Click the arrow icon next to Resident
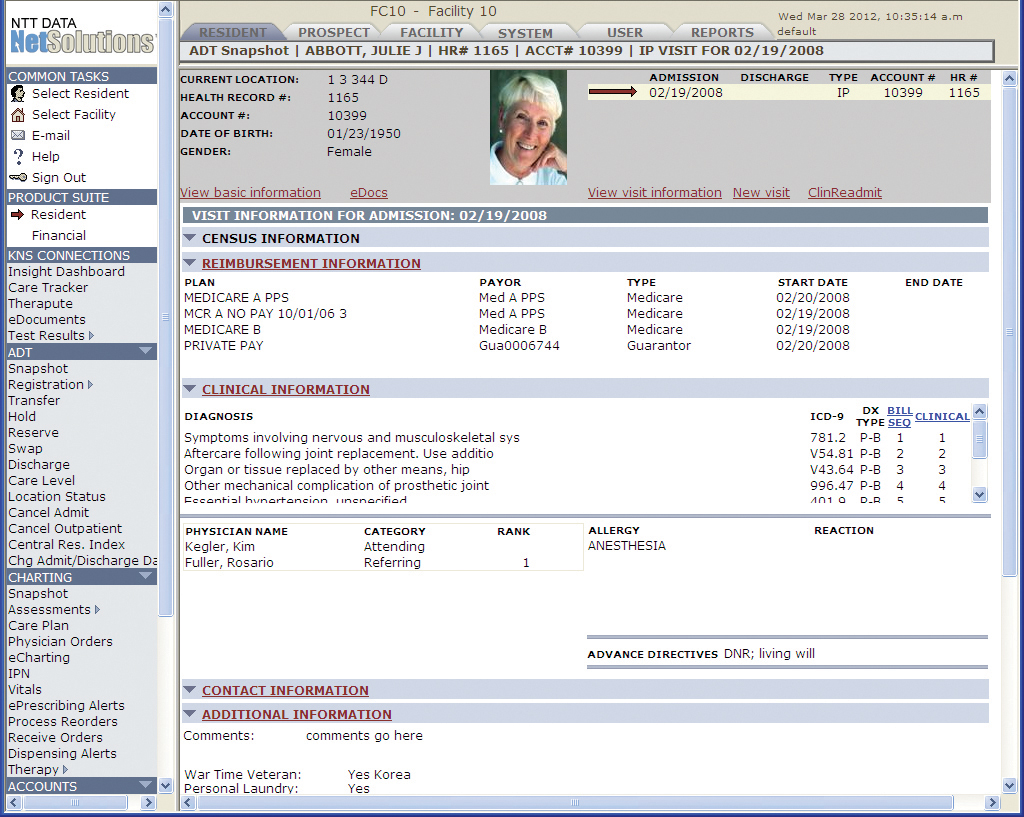This screenshot has width=1024, height=817. [17, 215]
